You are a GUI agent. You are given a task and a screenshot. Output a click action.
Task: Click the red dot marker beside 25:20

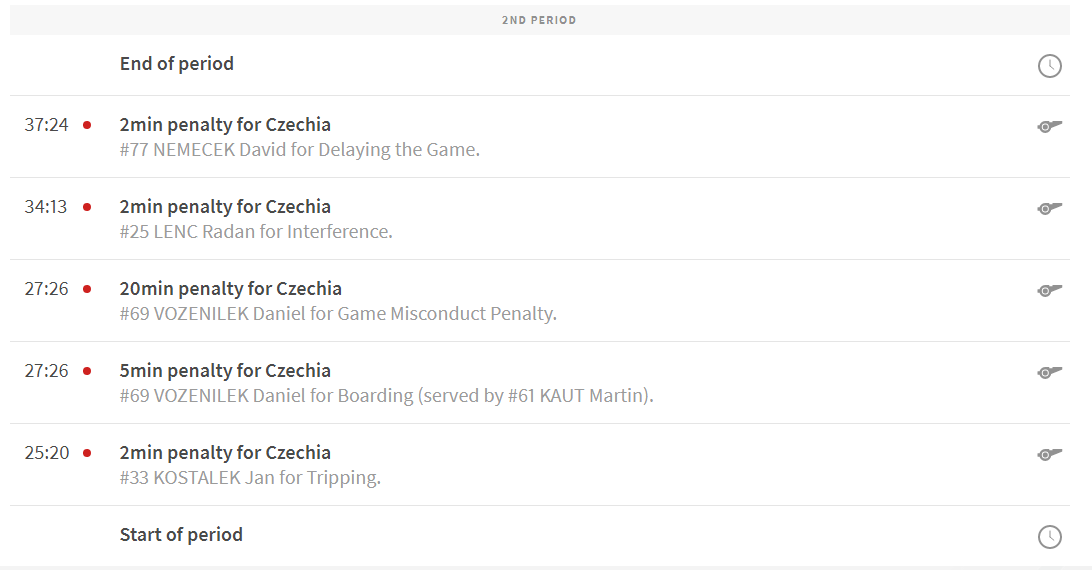click(87, 453)
